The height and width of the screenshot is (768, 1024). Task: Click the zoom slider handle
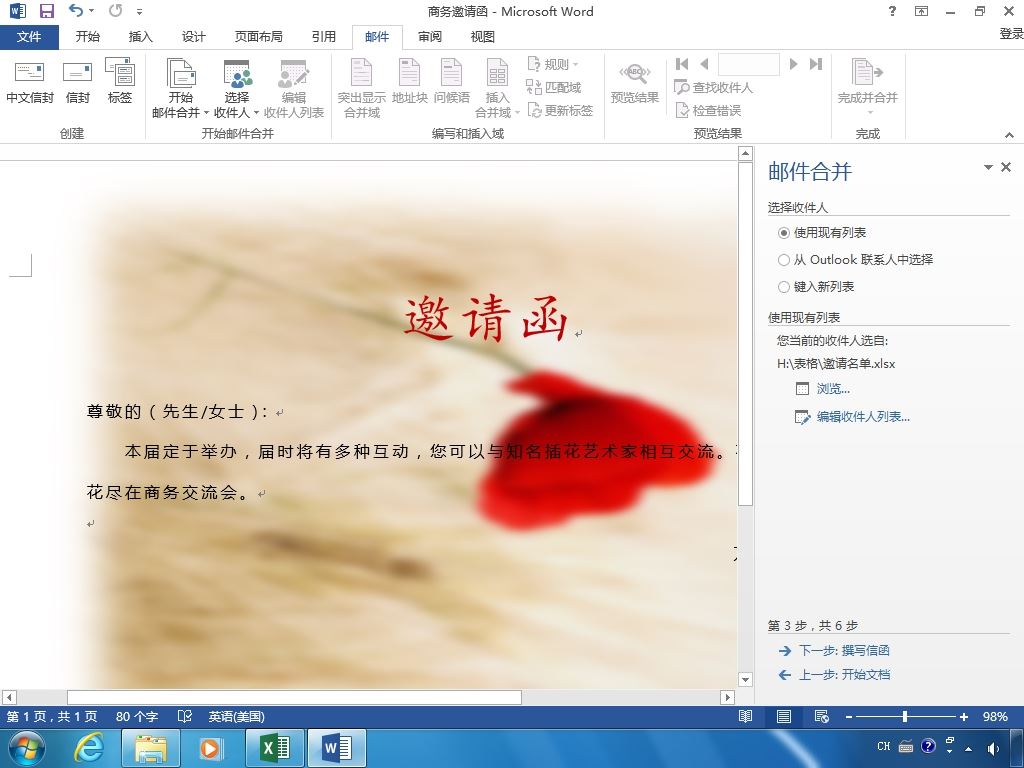[x=904, y=716]
